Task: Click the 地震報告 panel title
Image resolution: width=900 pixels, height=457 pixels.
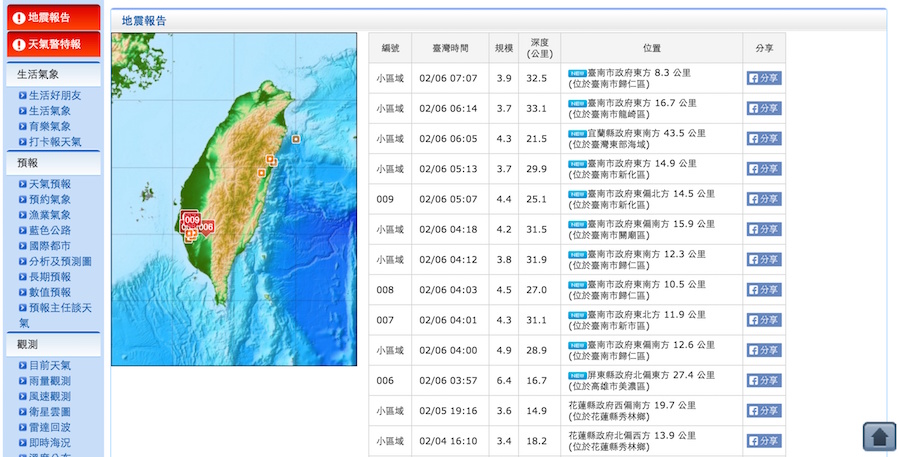Action: (143, 21)
